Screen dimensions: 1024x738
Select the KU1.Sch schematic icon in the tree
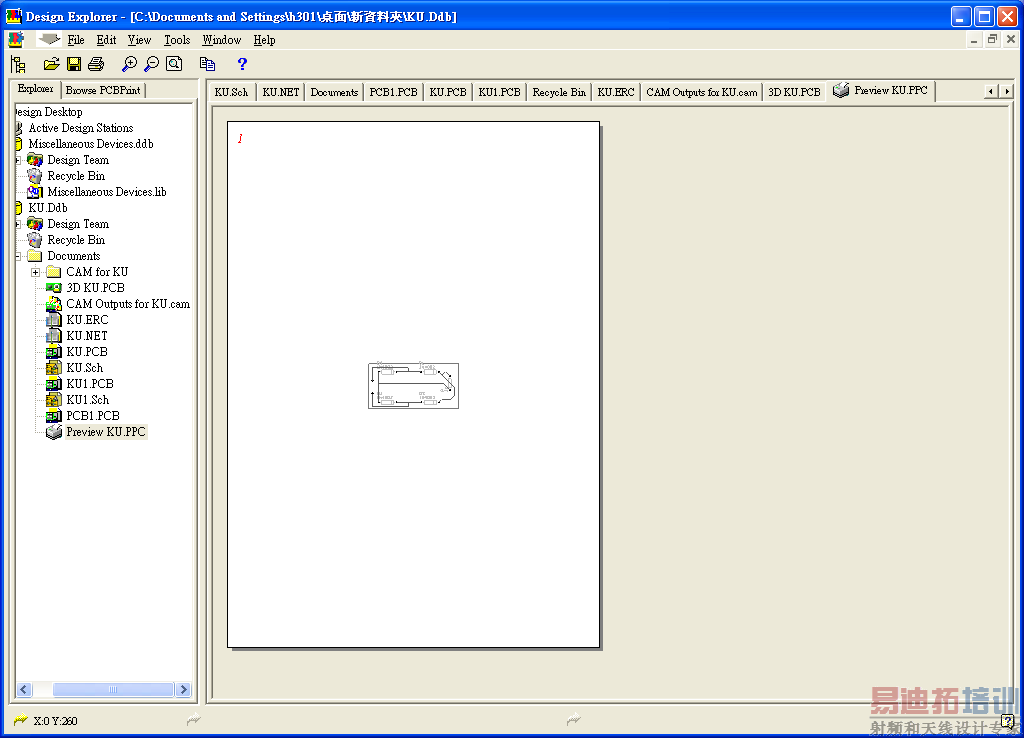(x=54, y=400)
